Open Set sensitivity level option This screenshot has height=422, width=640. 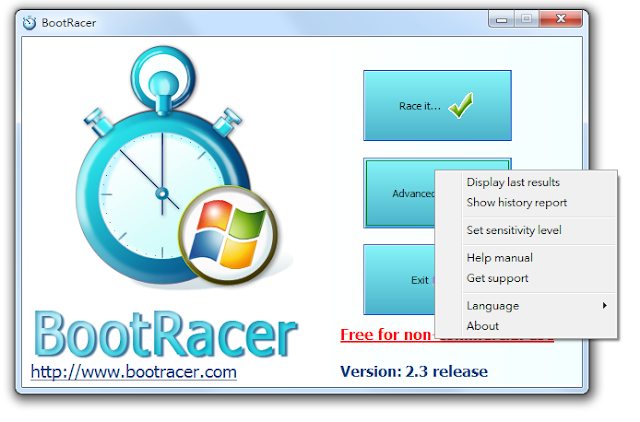click(526, 230)
